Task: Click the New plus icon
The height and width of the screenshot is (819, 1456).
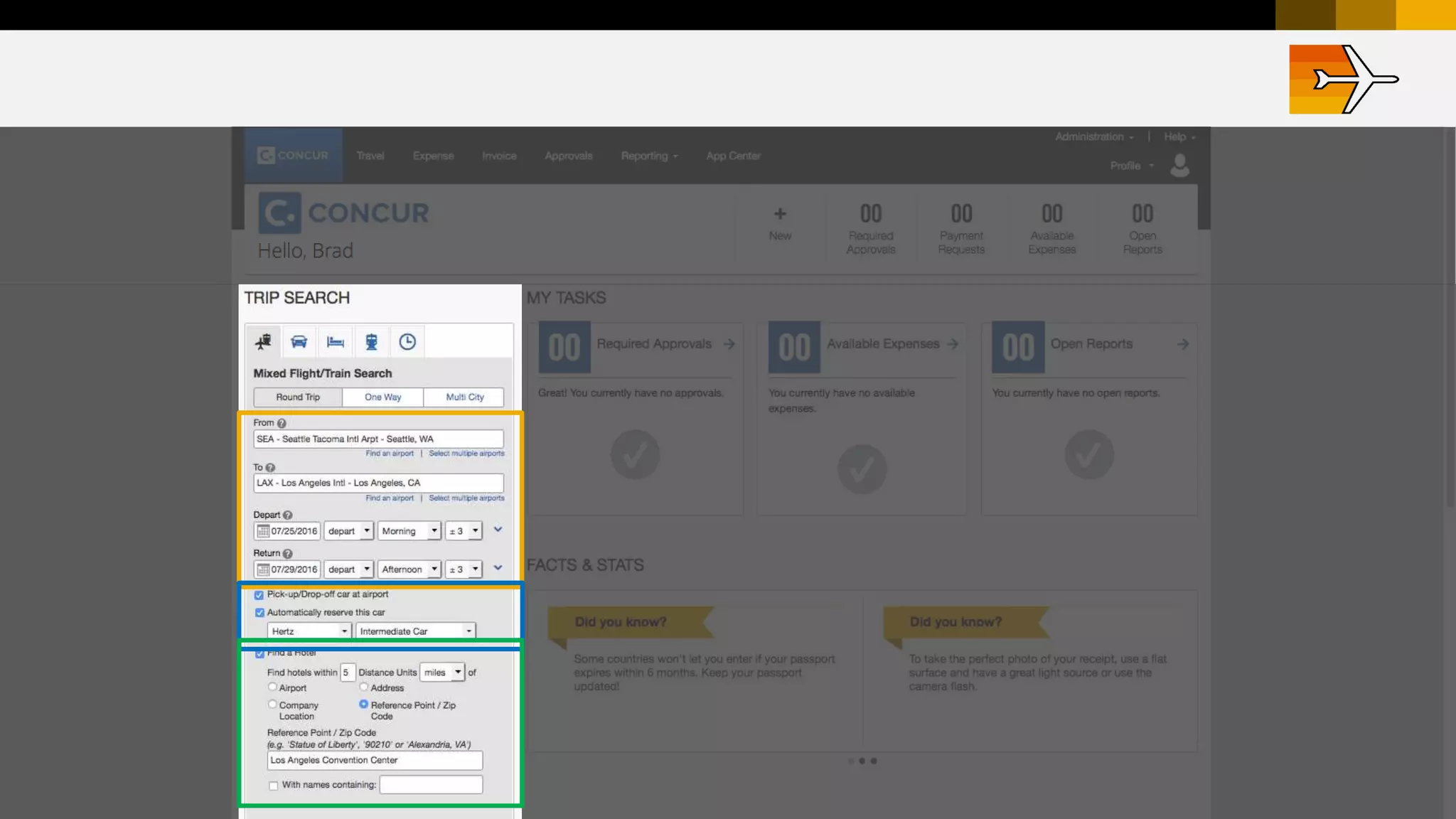Action: tap(780, 214)
